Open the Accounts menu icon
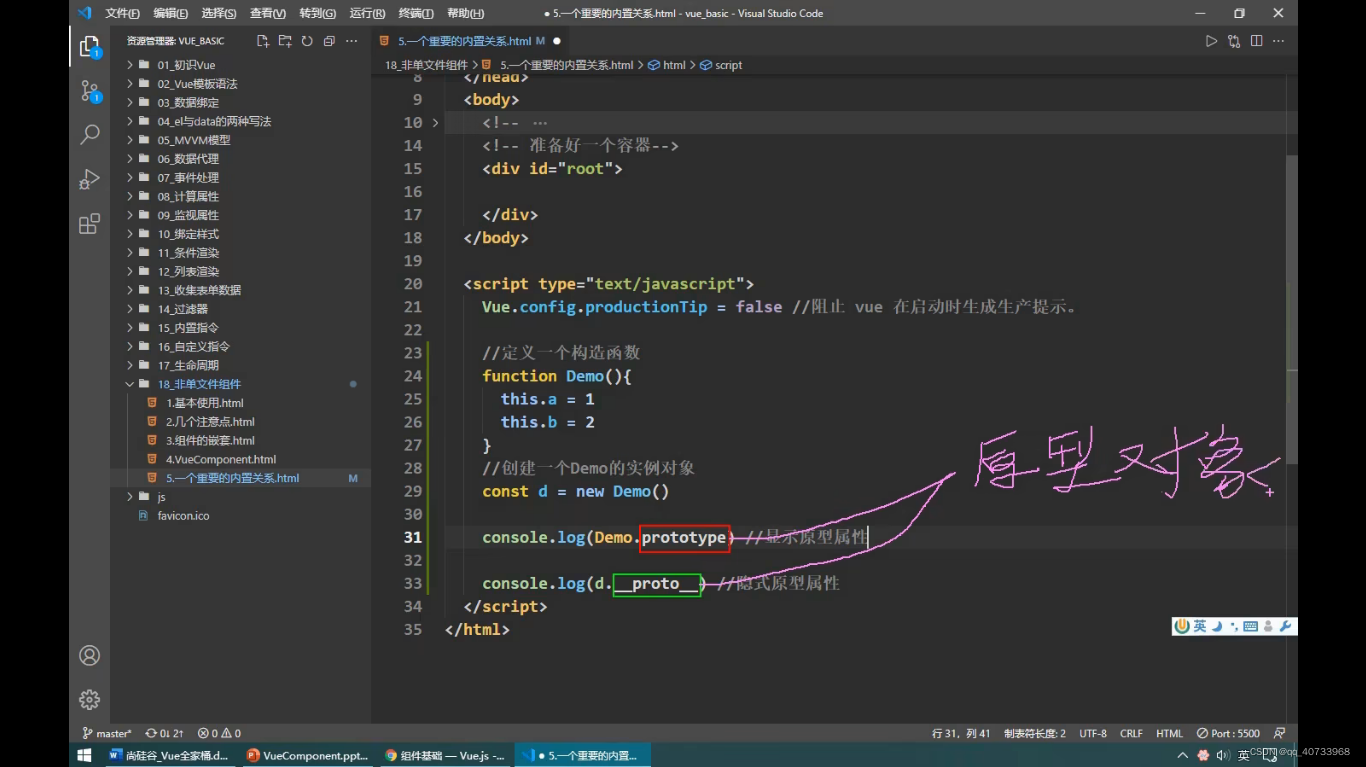1366x767 pixels. coord(89,656)
